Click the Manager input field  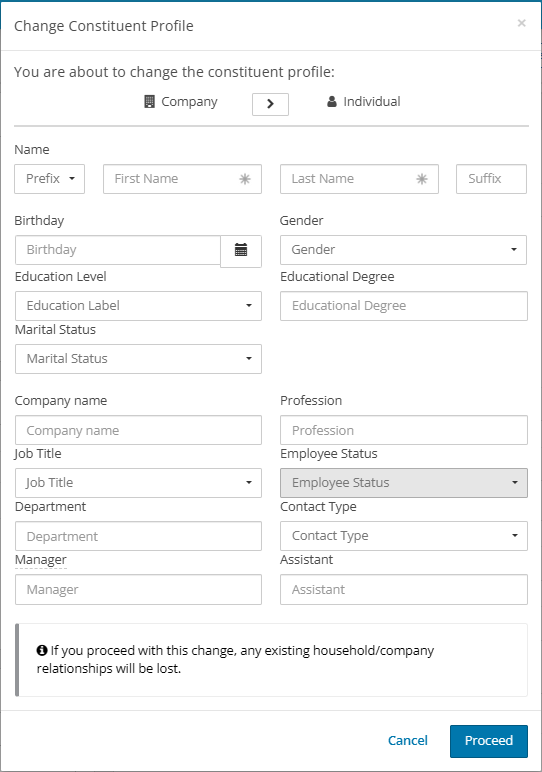(x=138, y=589)
